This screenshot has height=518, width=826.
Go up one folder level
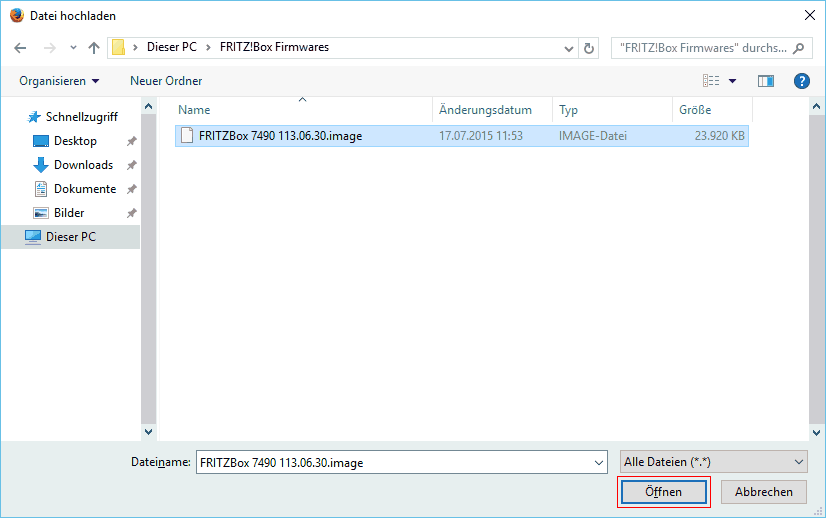pyautogui.click(x=94, y=48)
